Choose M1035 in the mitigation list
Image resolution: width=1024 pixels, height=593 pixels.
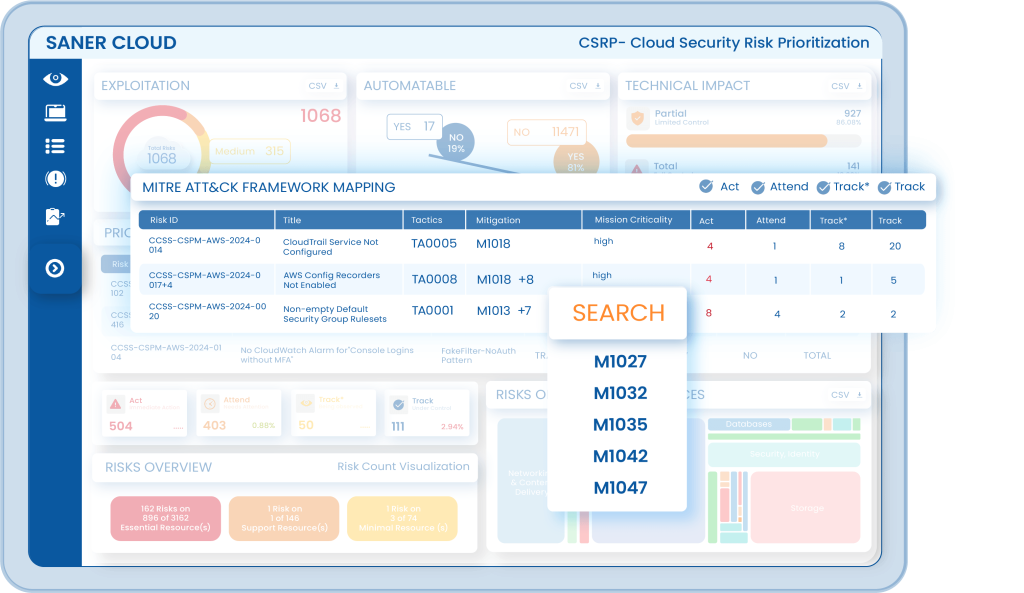619,425
